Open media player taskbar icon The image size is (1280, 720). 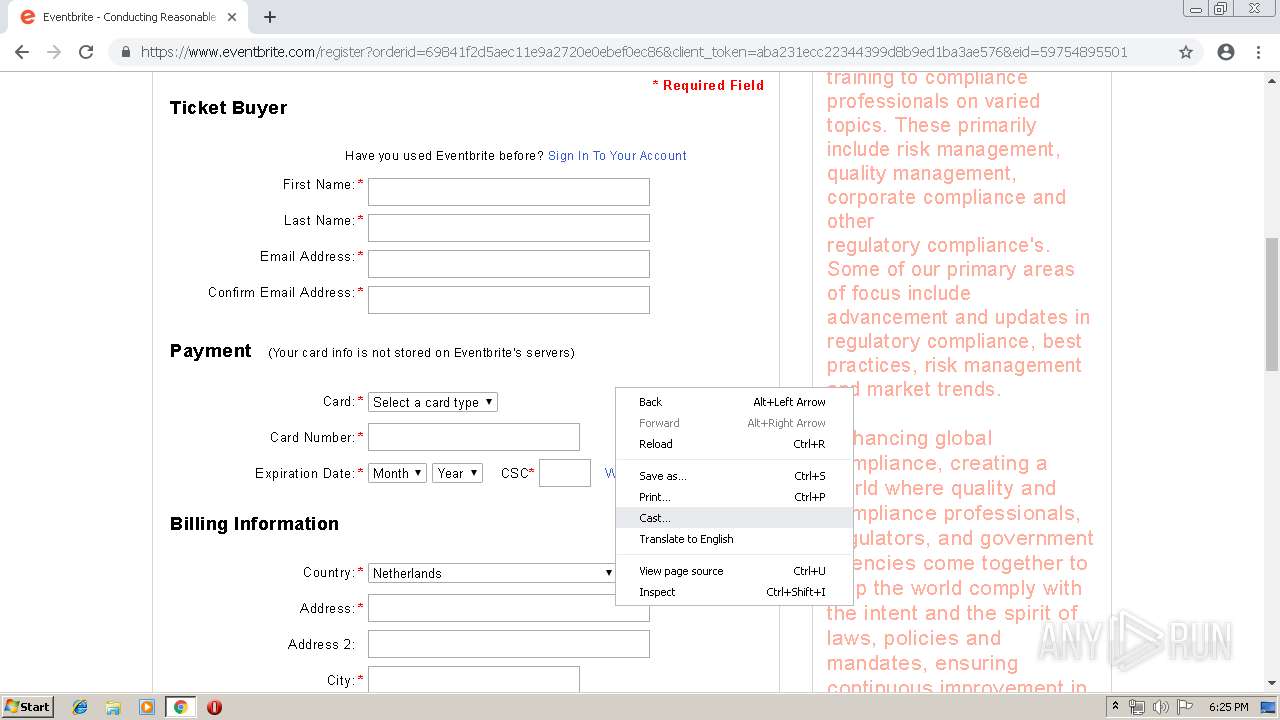tap(146, 707)
